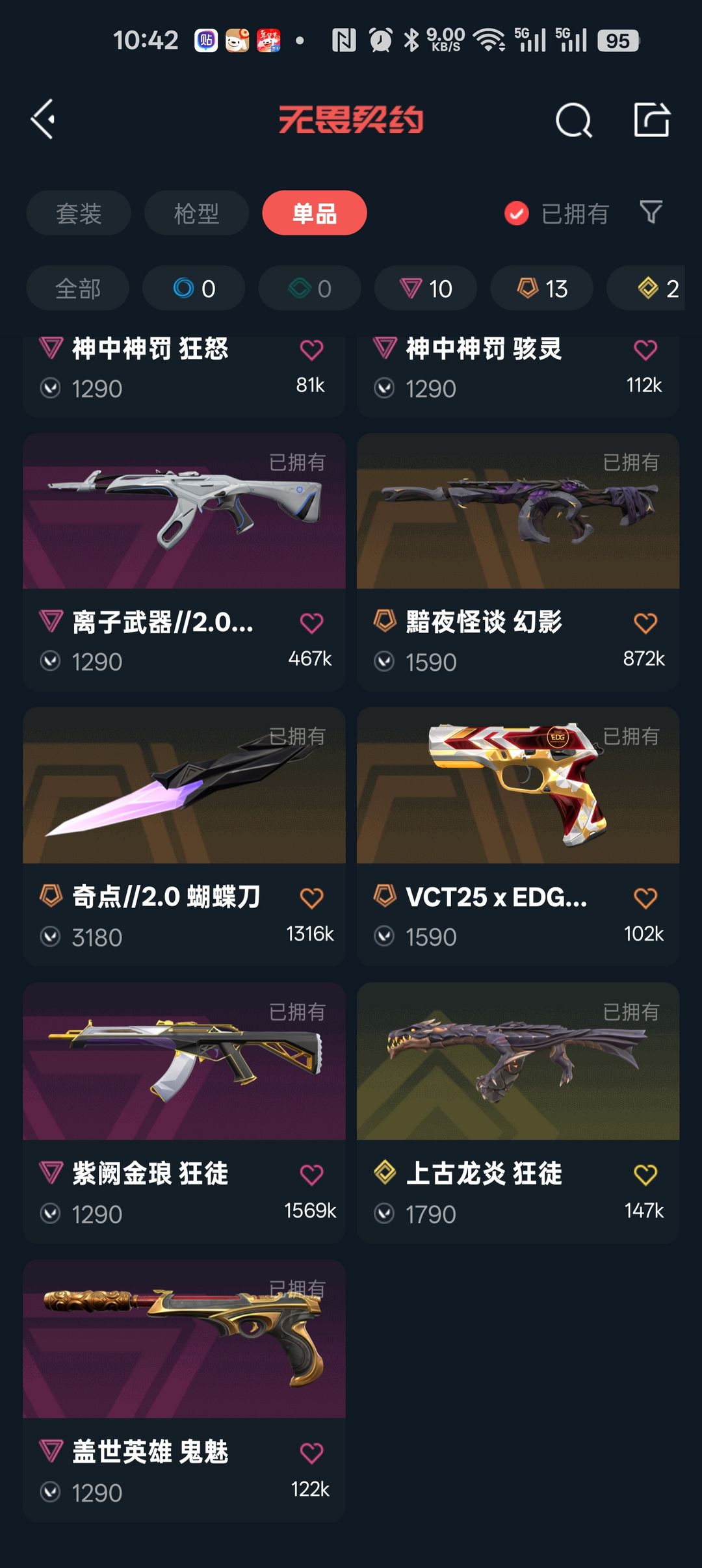Screen dimensions: 702x1568
Task: Select the 单品 tab
Action: 315,213
